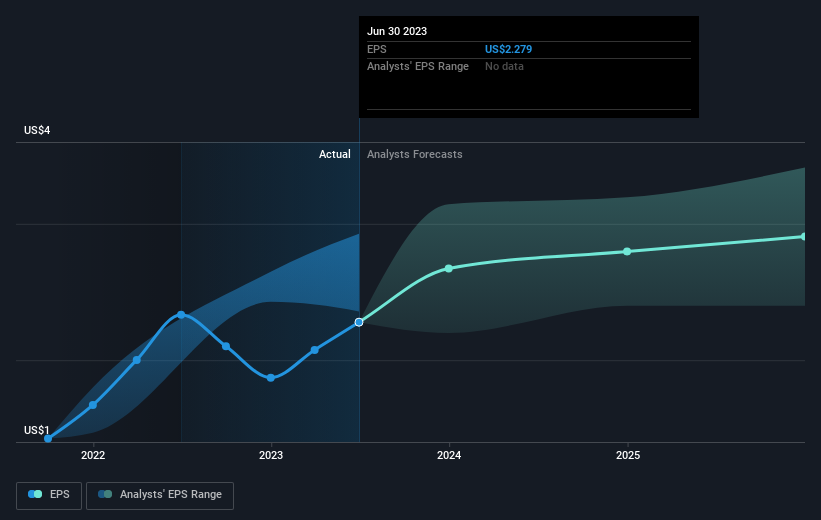Click the EPS peak data point in mid-2022
The width and height of the screenshot is (821, 520).
181,315
